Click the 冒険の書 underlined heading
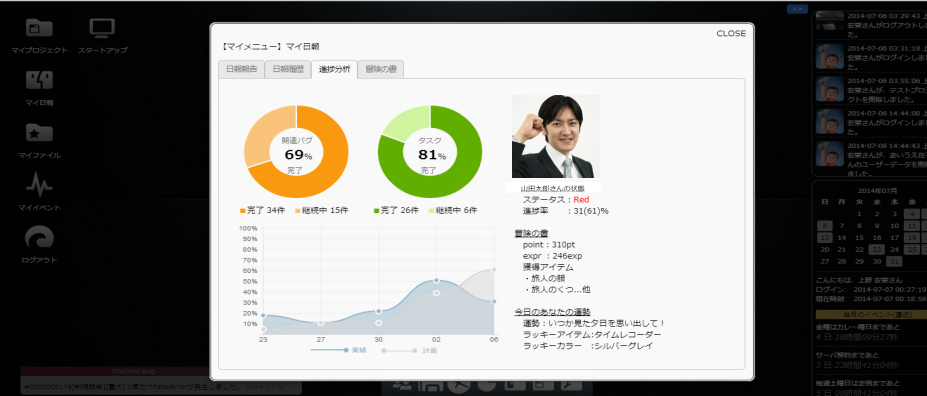Image resolution: width=927 pixels, height=396 pixels. click(531, 233)
